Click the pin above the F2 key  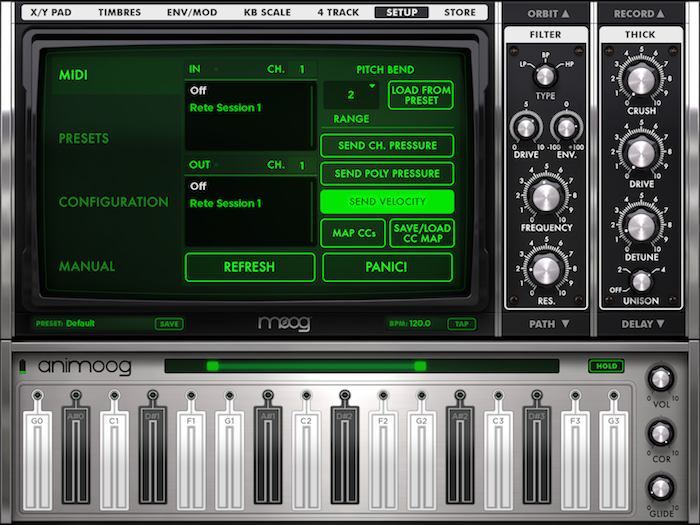point(383,395)
